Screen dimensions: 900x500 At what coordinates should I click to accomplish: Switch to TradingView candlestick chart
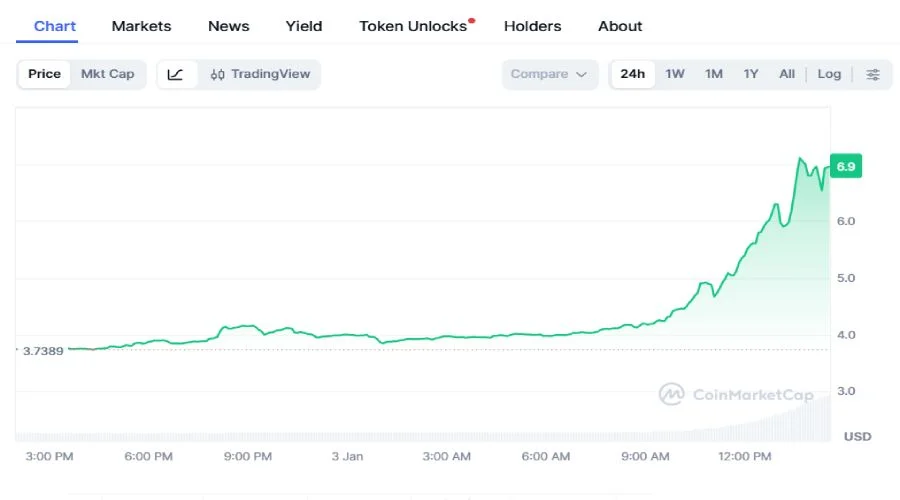click(x=260, y=74)
